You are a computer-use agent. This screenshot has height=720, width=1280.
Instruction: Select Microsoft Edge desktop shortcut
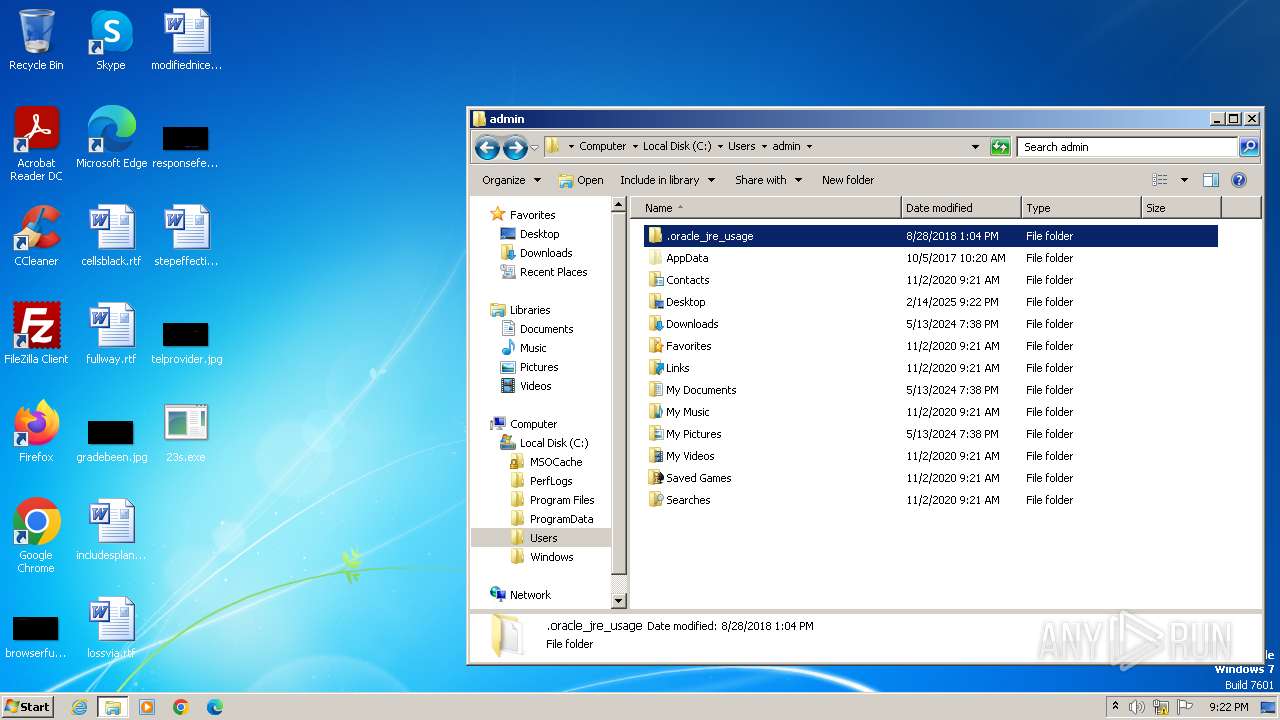click(x=111, y=138)
